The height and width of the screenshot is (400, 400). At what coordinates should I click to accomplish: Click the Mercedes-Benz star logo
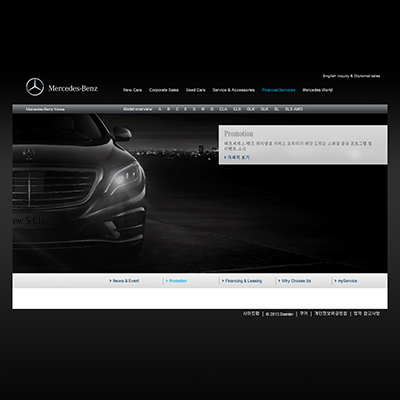tap(35, 87)
